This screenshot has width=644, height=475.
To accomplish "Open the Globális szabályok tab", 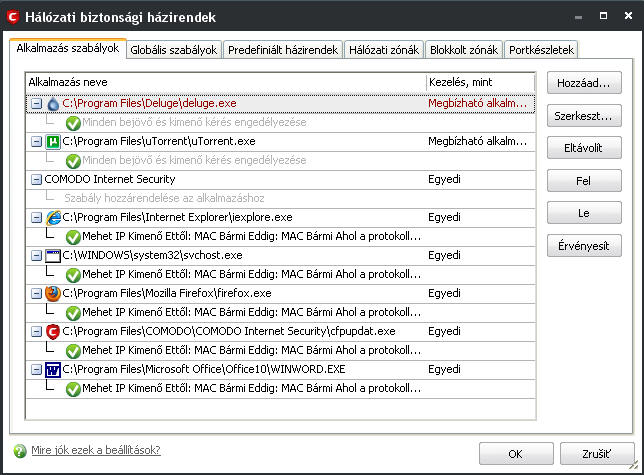I will [x=174, y=50].
